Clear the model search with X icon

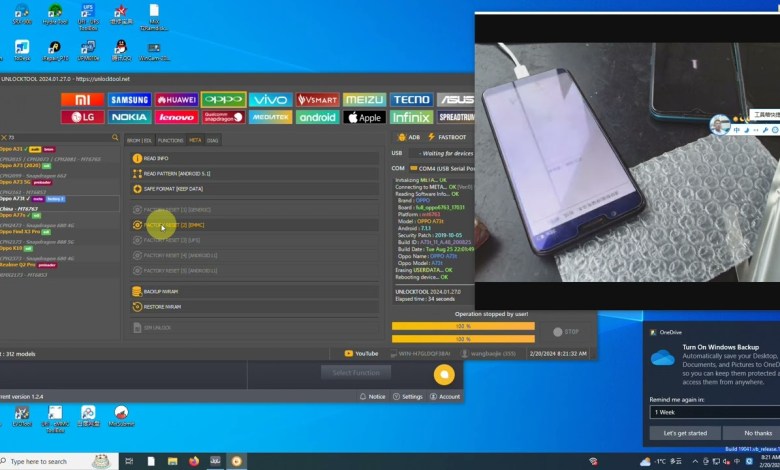[x=3, y=138]
